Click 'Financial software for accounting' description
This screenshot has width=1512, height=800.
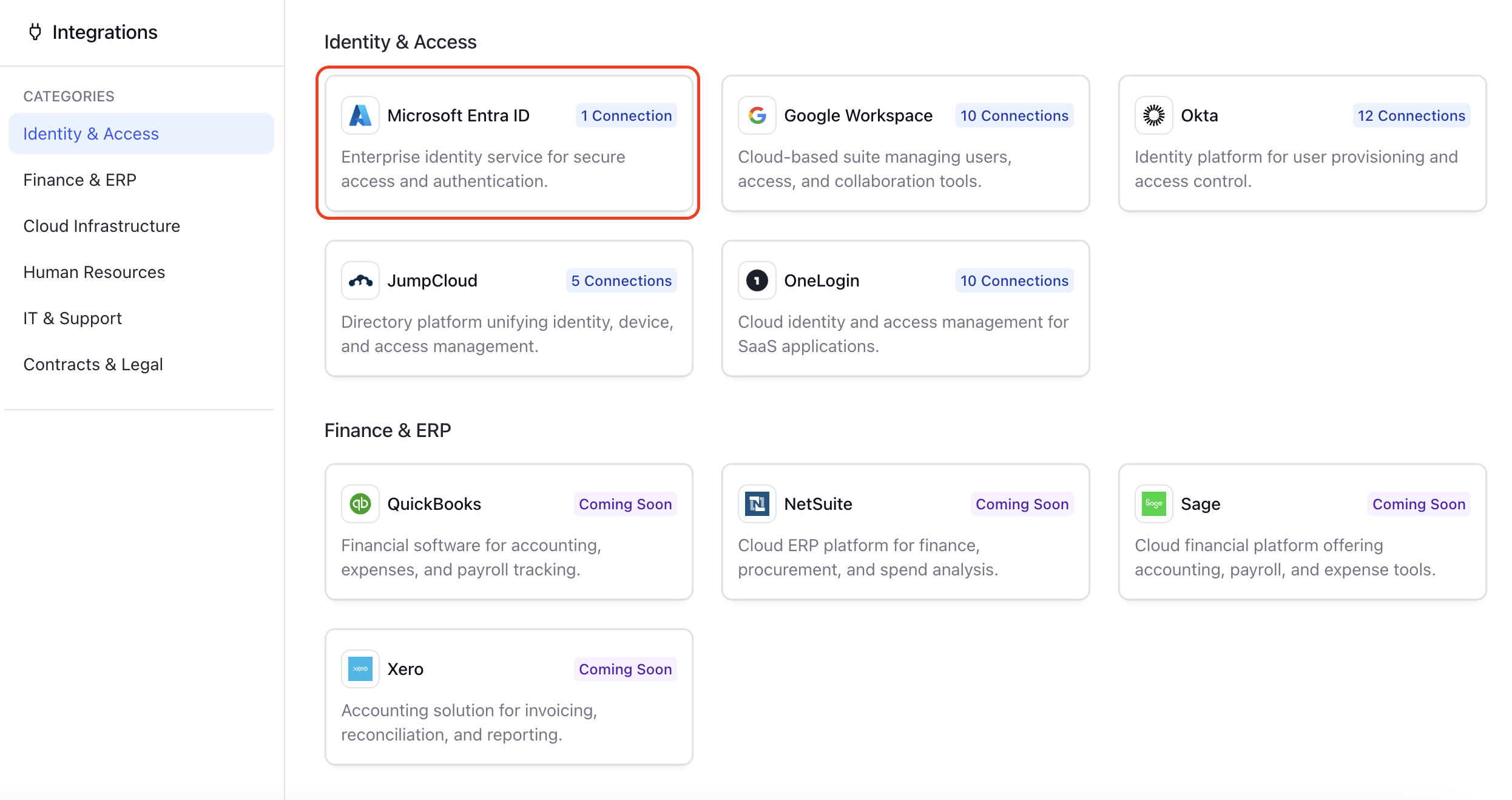[x=471, y=557]
